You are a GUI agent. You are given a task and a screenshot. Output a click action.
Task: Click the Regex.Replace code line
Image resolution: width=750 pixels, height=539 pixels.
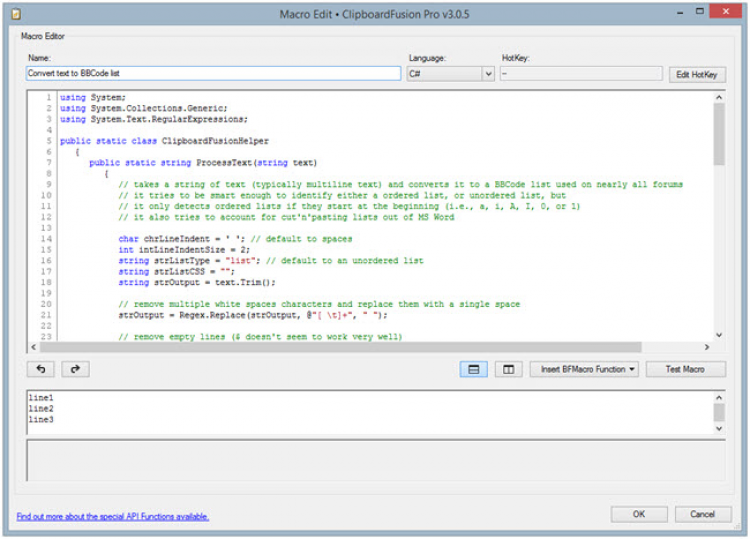click(x=253, y=315)
